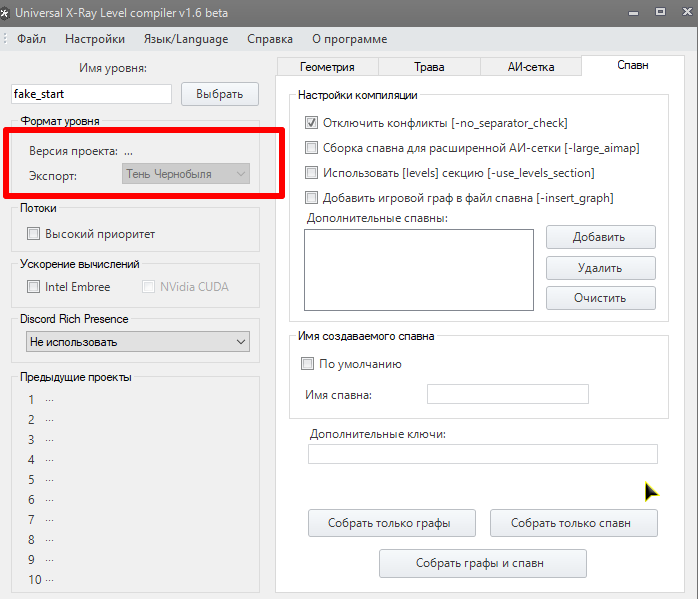Tick the По умолчанию checkbox
The width and height of the screenshot is (698, 599).
coord(308,364)
